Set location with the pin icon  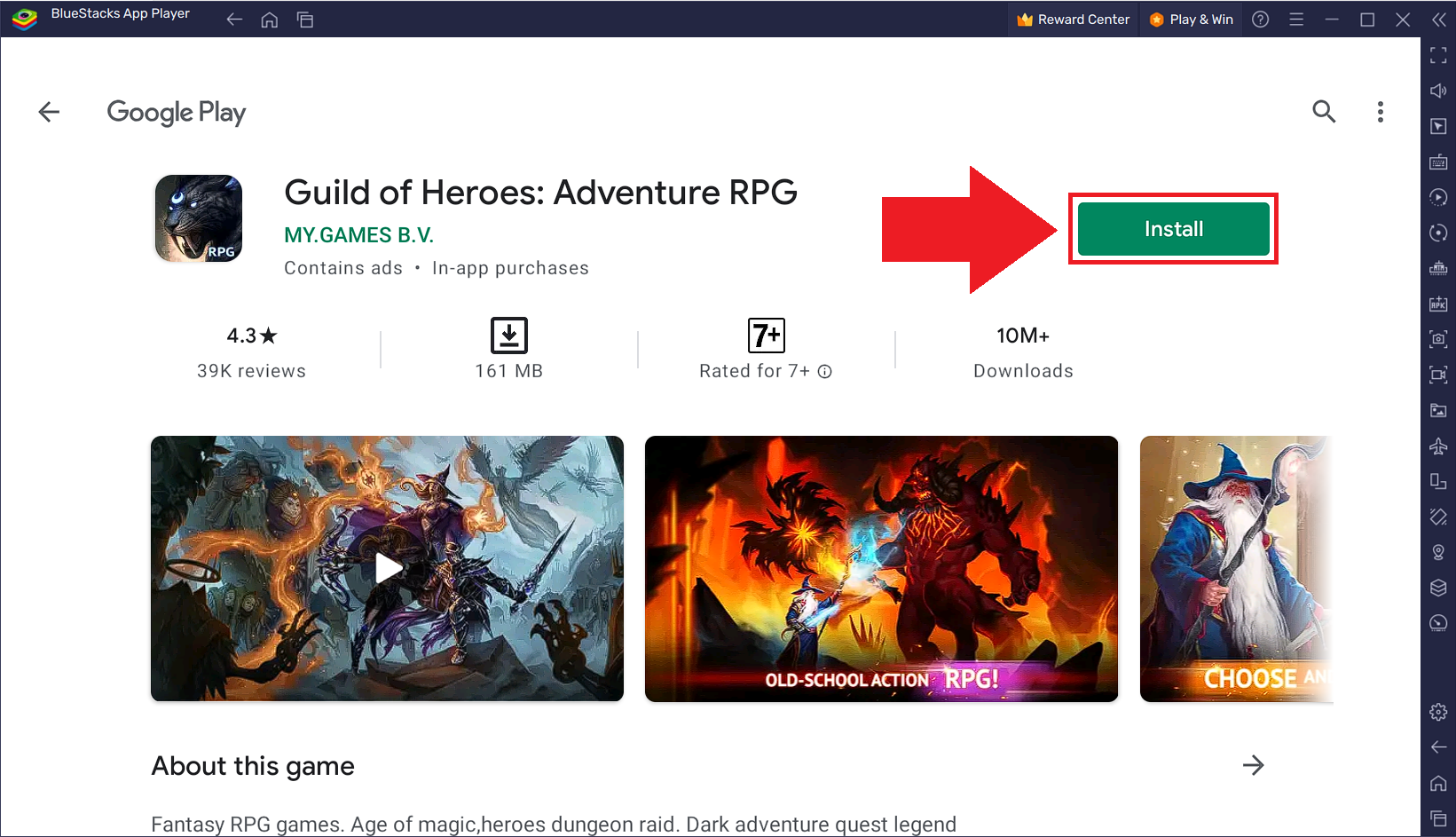(x=1438, y=552)
